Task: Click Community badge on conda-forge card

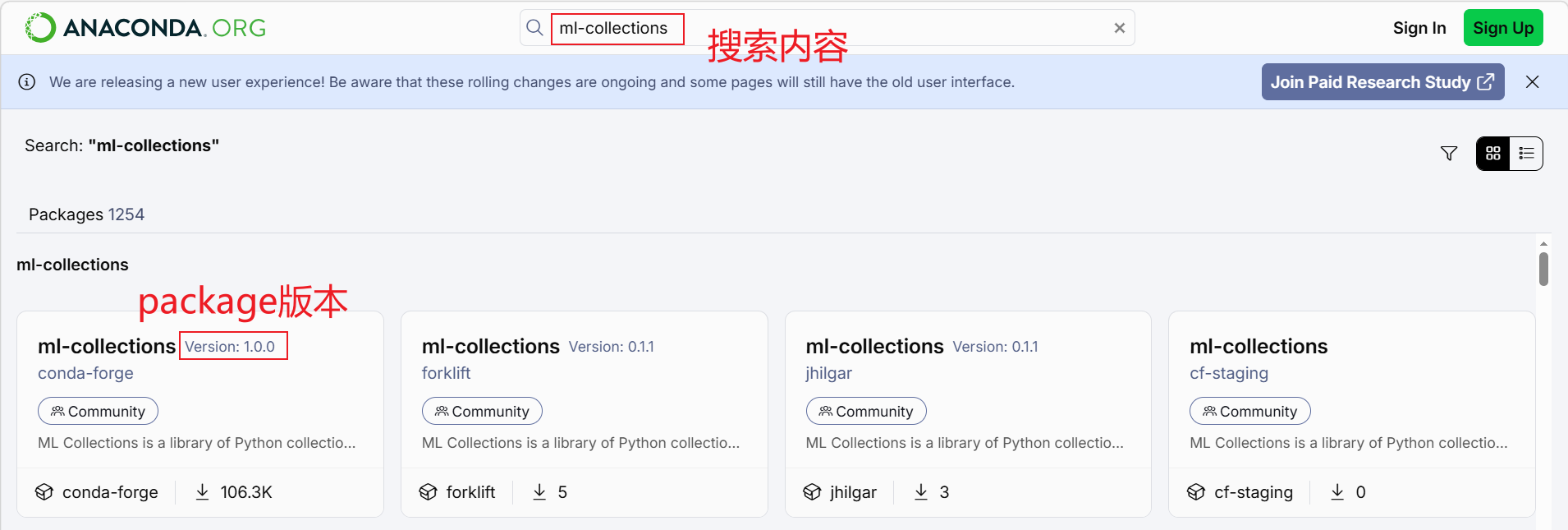Action: click(x=98, y=411)
